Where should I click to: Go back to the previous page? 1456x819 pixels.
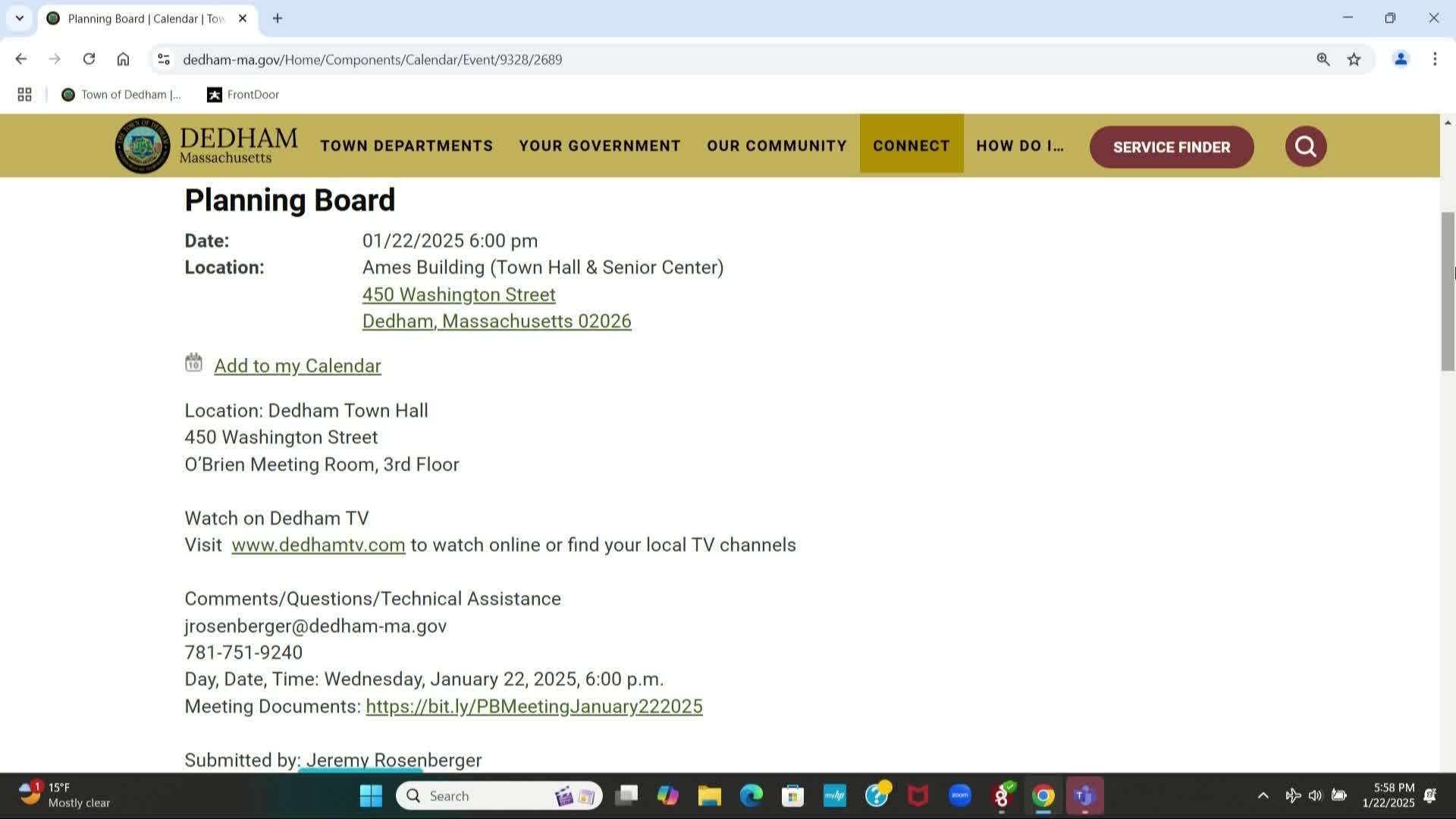click(21, 59)
